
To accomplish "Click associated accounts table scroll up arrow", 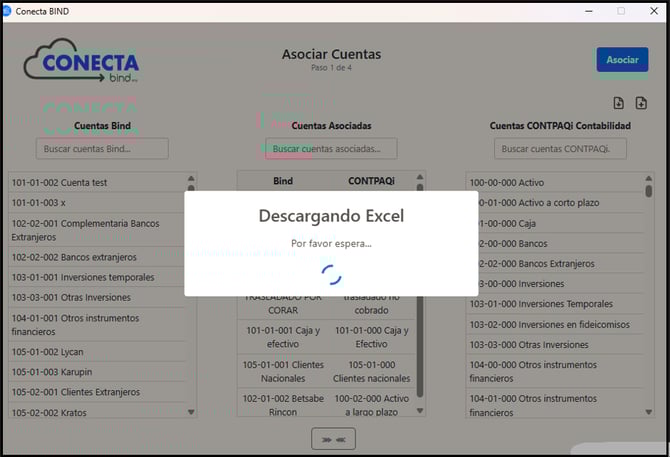I will (420, 177).
